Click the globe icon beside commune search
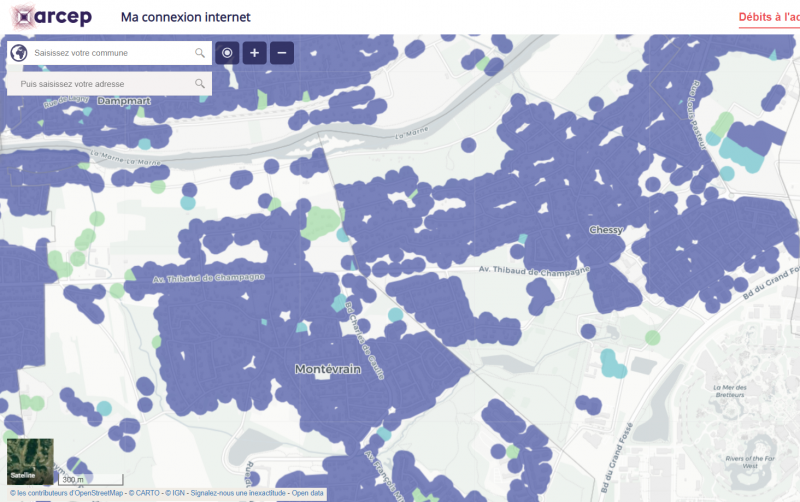 coord(19,53)
